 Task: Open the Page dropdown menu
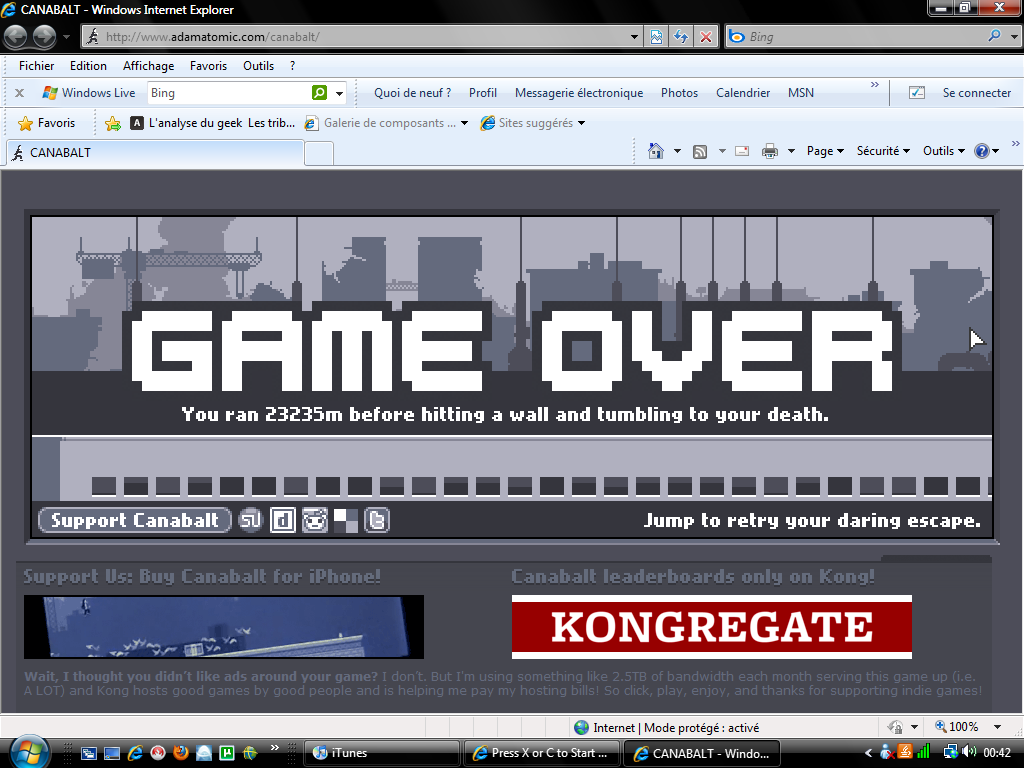825,151
